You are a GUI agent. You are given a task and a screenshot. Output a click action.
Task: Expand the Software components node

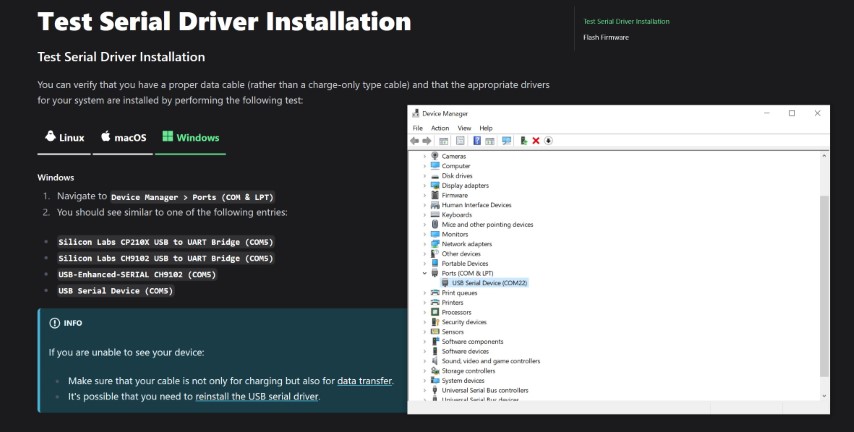click(425, 342)
